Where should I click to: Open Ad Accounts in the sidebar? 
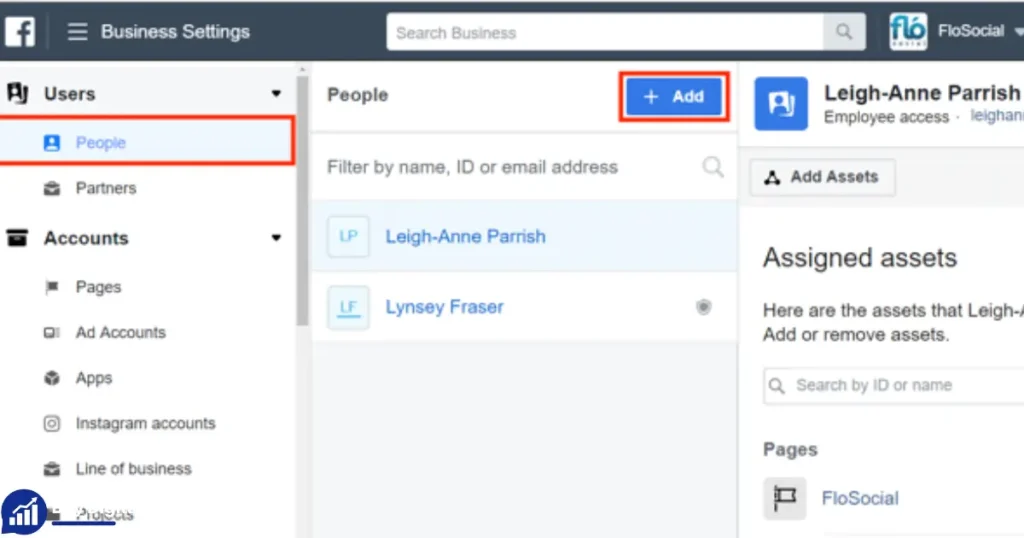(121, 332)
